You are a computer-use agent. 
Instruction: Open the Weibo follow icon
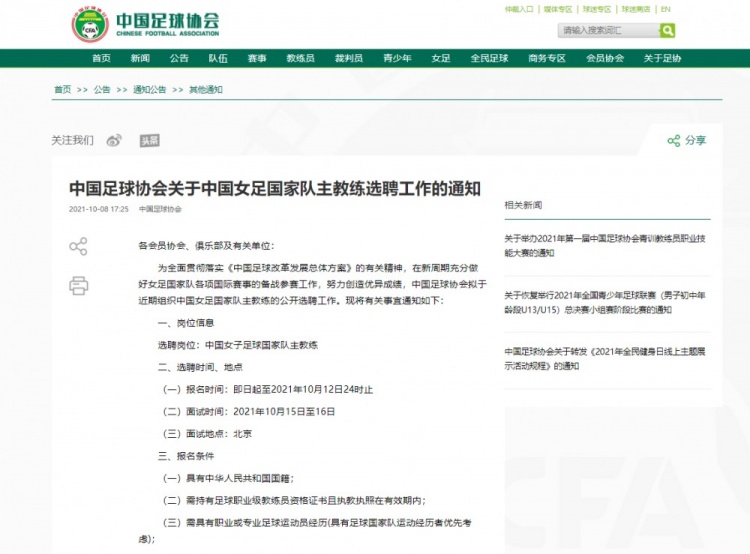click(x=114, y=140)
